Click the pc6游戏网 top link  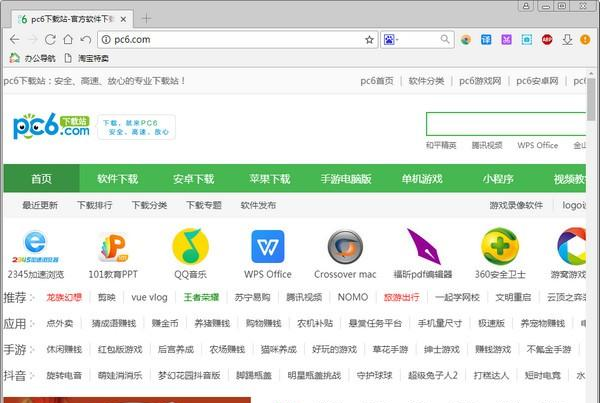pos(480,81)
